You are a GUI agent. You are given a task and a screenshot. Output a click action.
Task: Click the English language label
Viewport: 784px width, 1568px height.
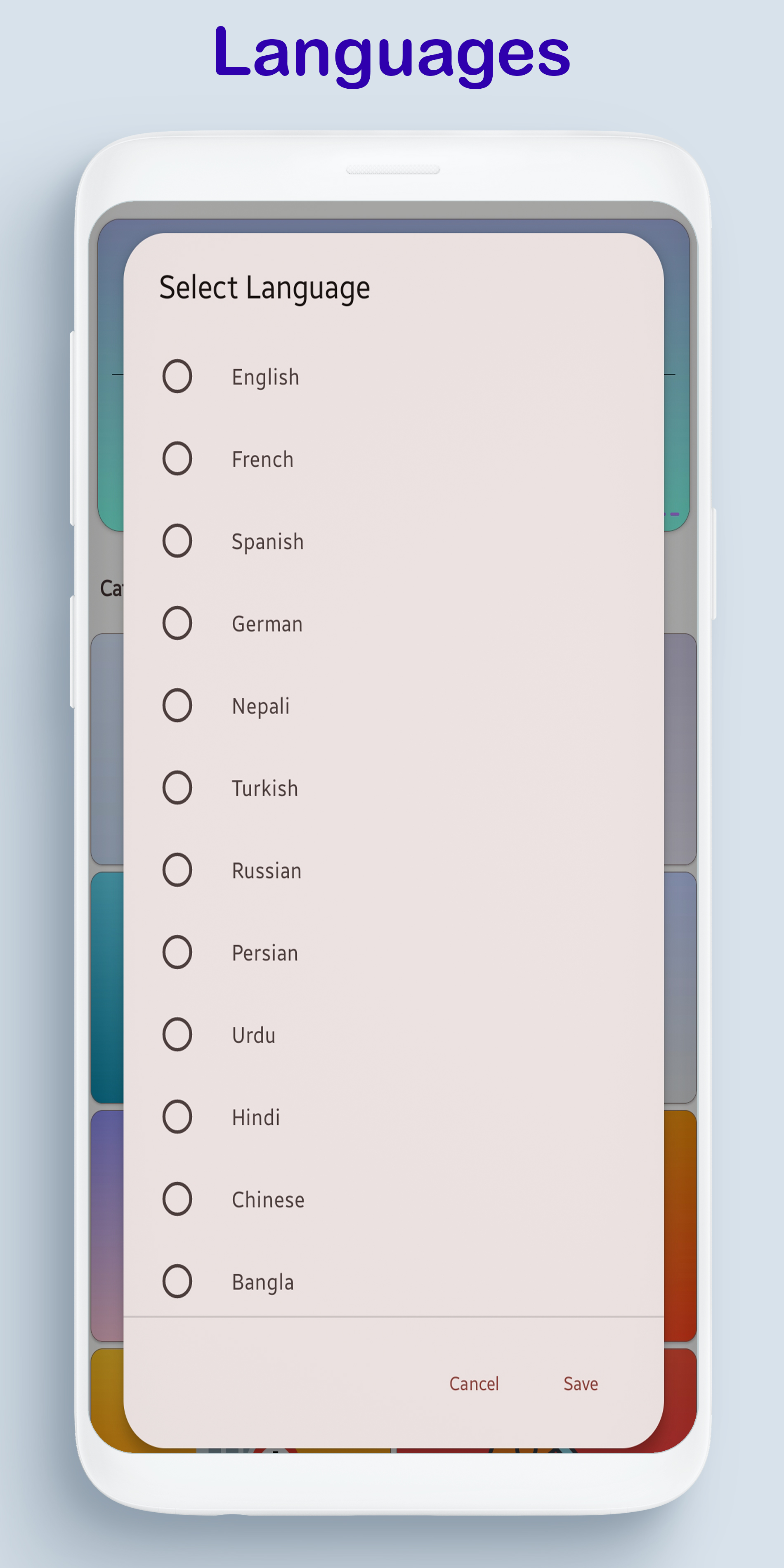[x=265, y=378]
